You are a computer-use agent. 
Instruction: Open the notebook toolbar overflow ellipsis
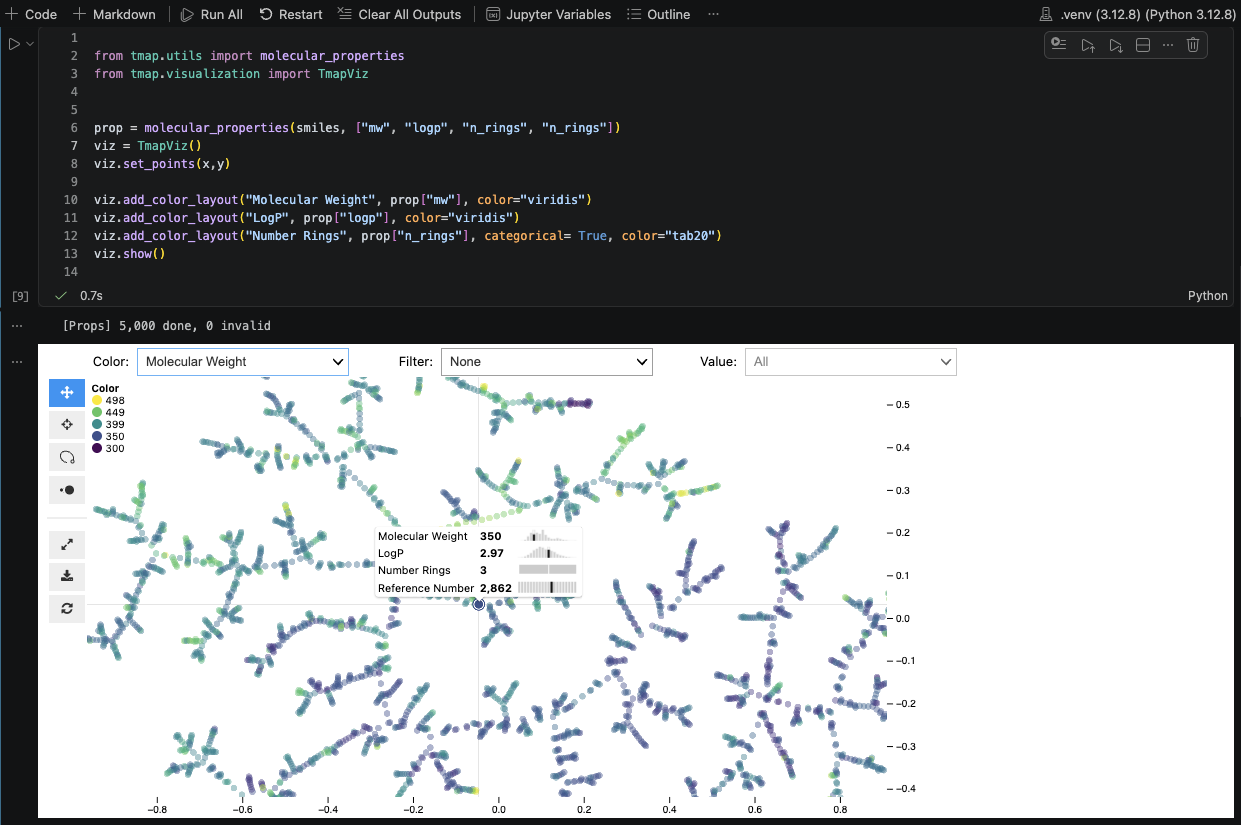[x=713, y=14]
